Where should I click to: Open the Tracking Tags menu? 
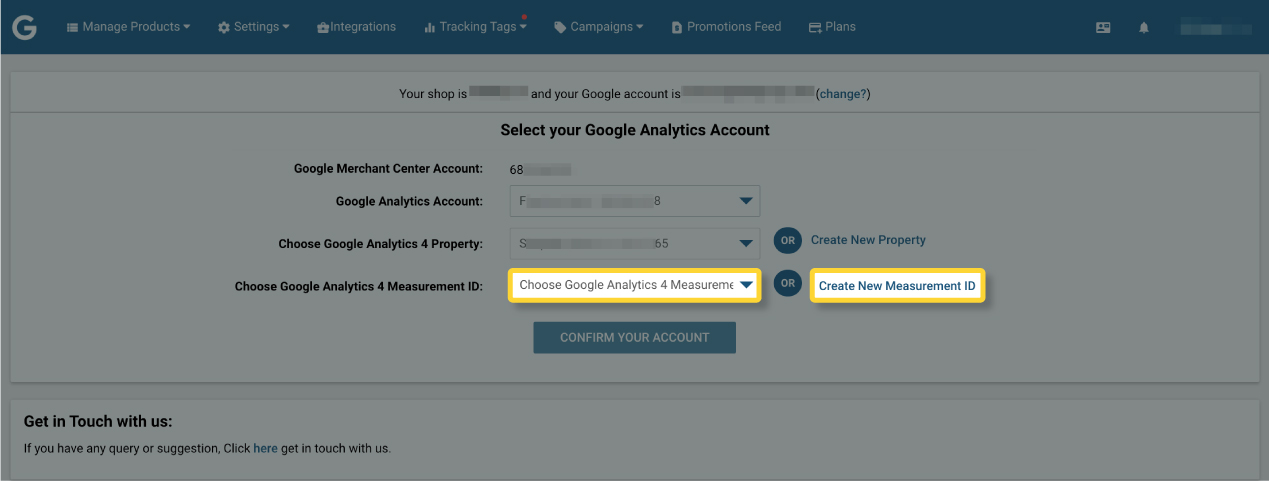pos(475,27)
